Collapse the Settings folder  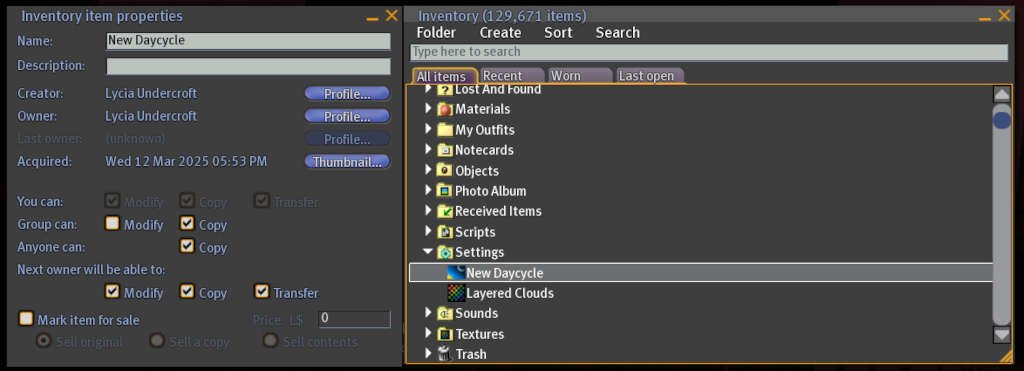[x=428, y=251]
